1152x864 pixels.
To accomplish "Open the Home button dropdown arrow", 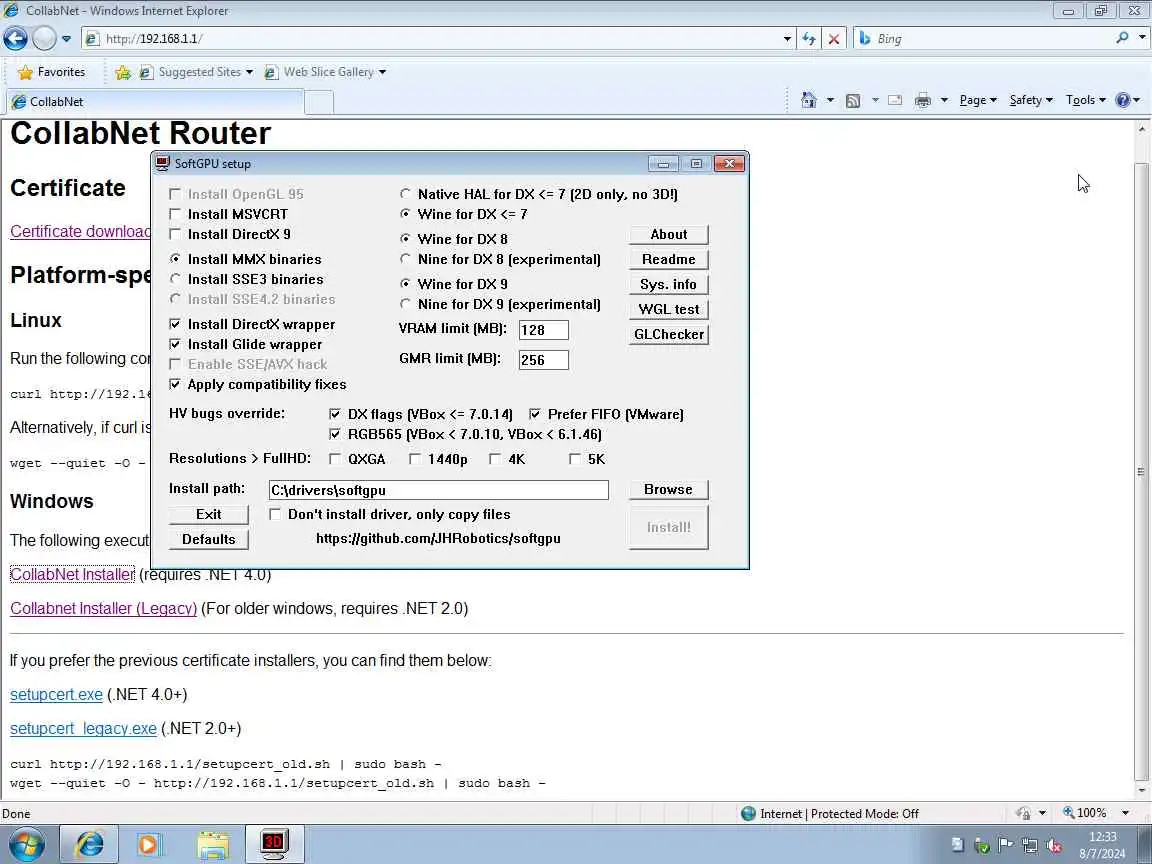I will coord(830,100).
